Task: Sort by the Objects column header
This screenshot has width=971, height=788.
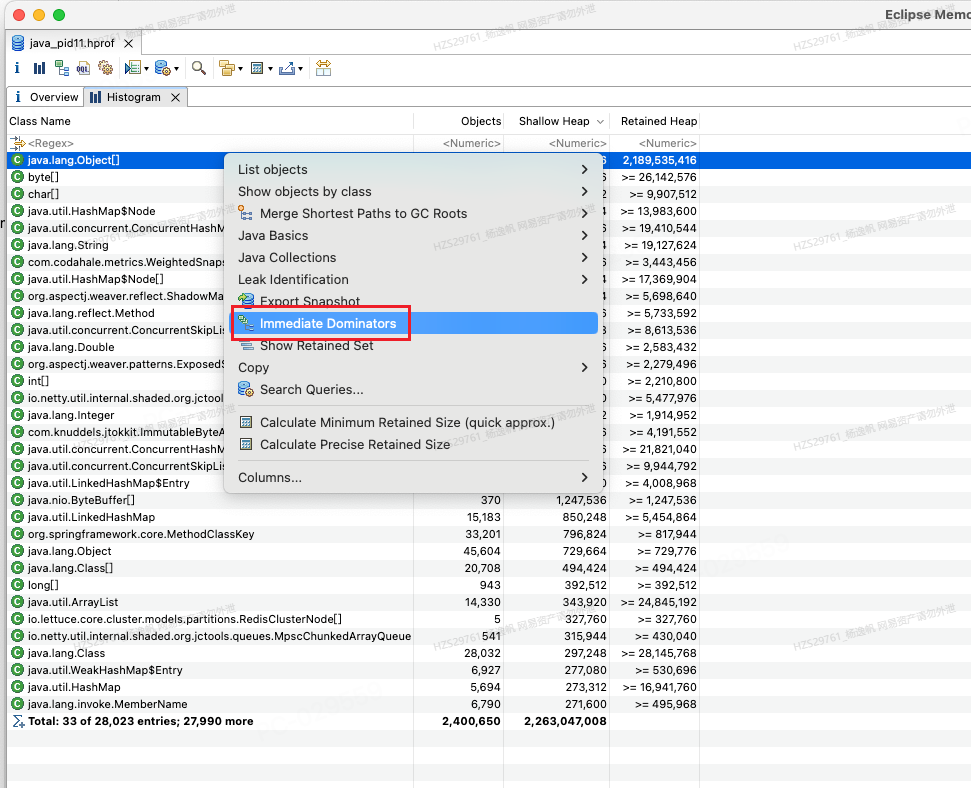Action: coord(458,121)
